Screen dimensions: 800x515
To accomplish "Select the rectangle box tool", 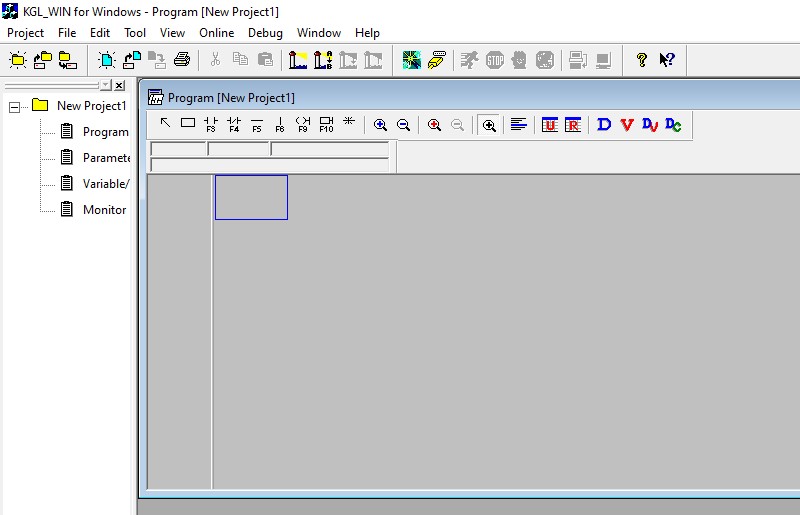I will (188, 124).
